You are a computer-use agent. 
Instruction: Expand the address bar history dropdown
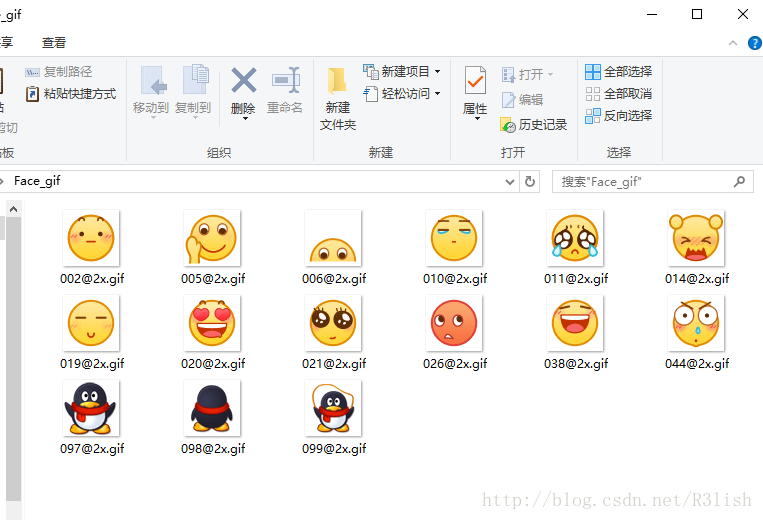[509, 182]
